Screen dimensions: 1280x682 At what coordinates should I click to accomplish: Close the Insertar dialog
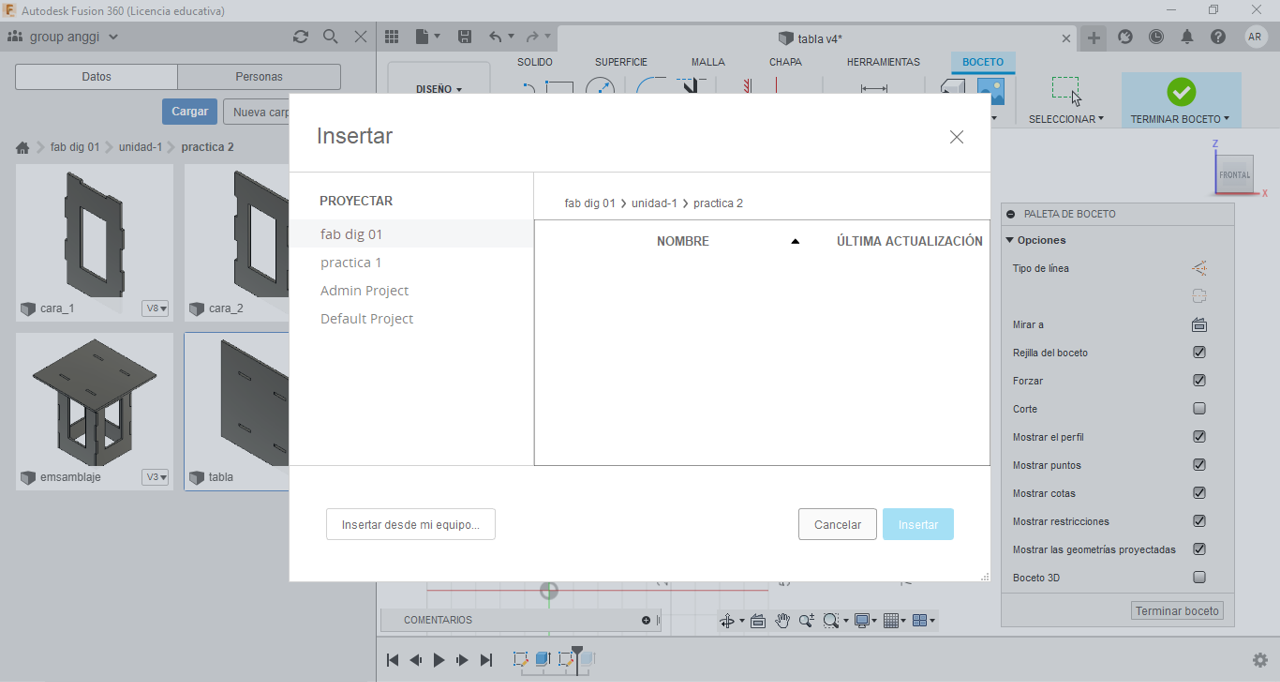957,137
